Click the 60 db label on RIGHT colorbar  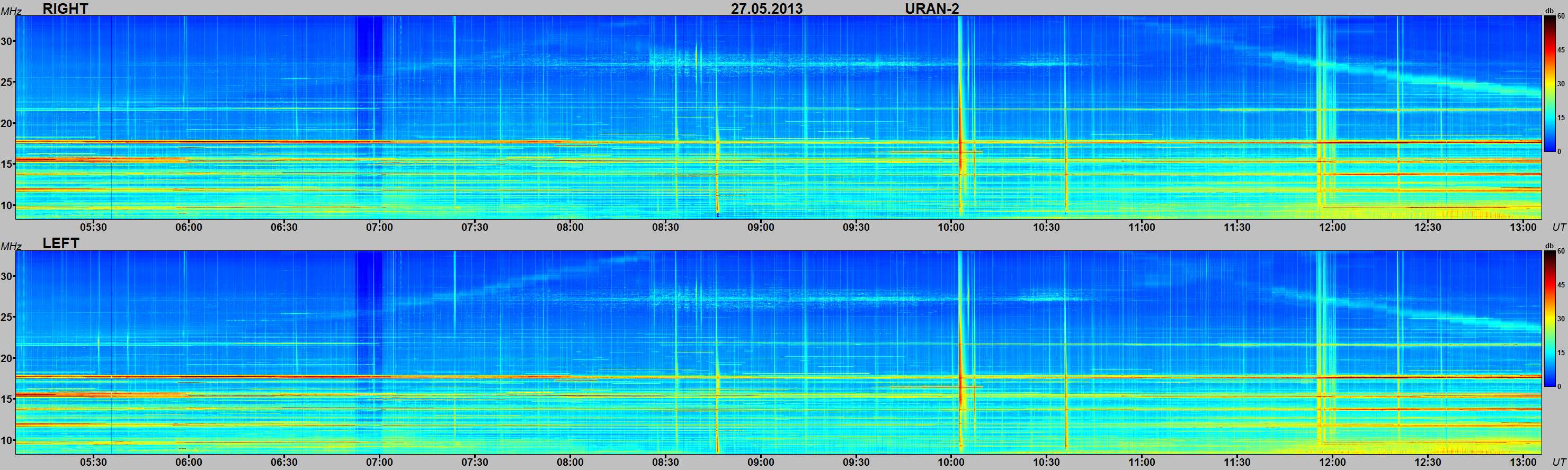tap(1561, 17)
